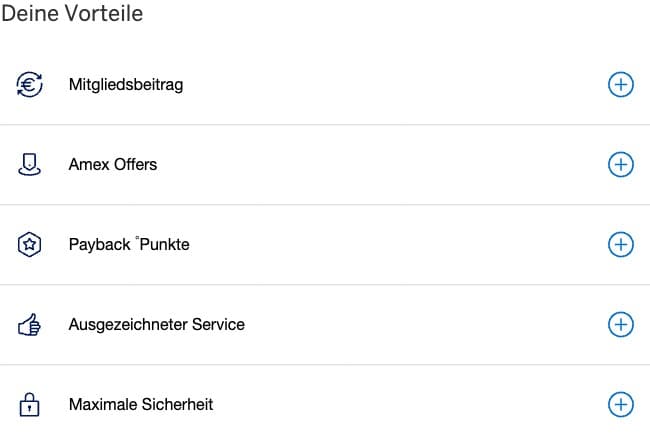Expand Ausgezeichneter Service using the plus circle

621,325
